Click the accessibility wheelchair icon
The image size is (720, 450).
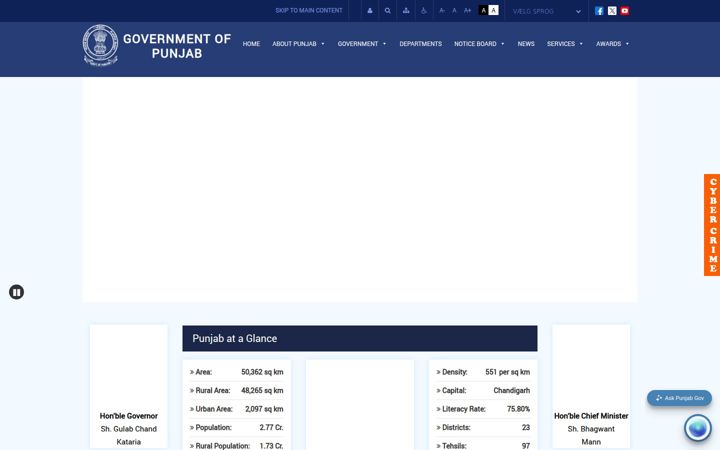424,11
